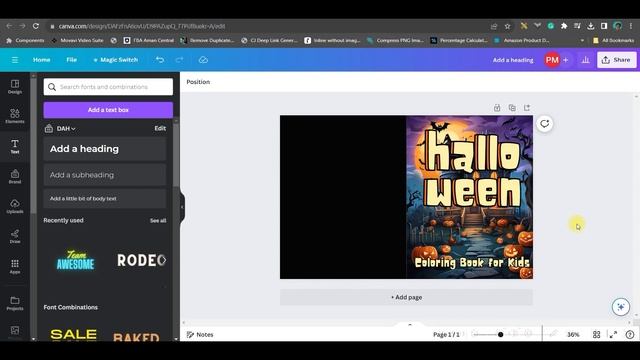This screenshot has height=360, width=640.
Task: Click the Position toolbar option
Action: (x=198, y=82)
